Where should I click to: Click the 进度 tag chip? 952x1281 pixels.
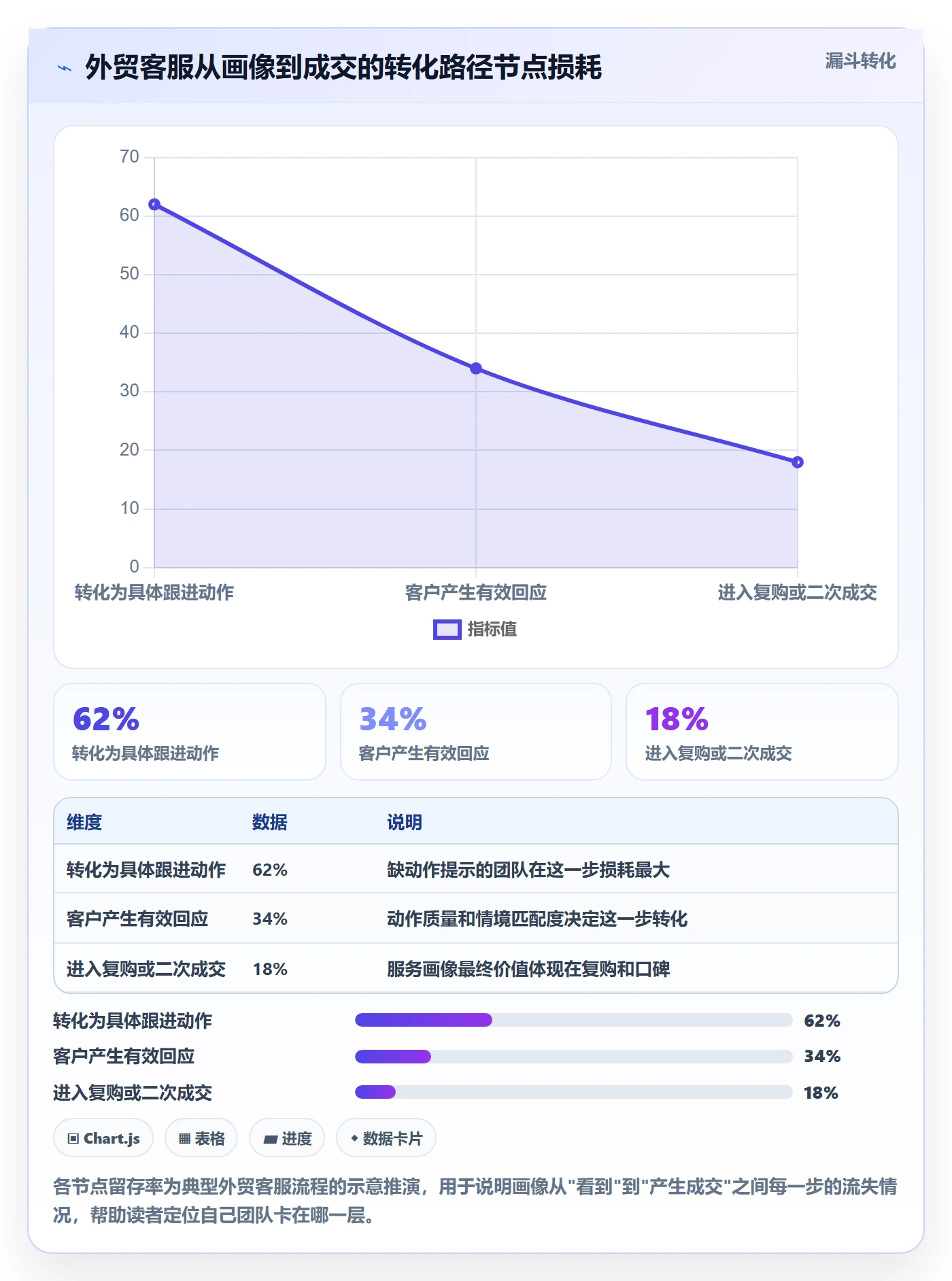[x=287, y=1138]
